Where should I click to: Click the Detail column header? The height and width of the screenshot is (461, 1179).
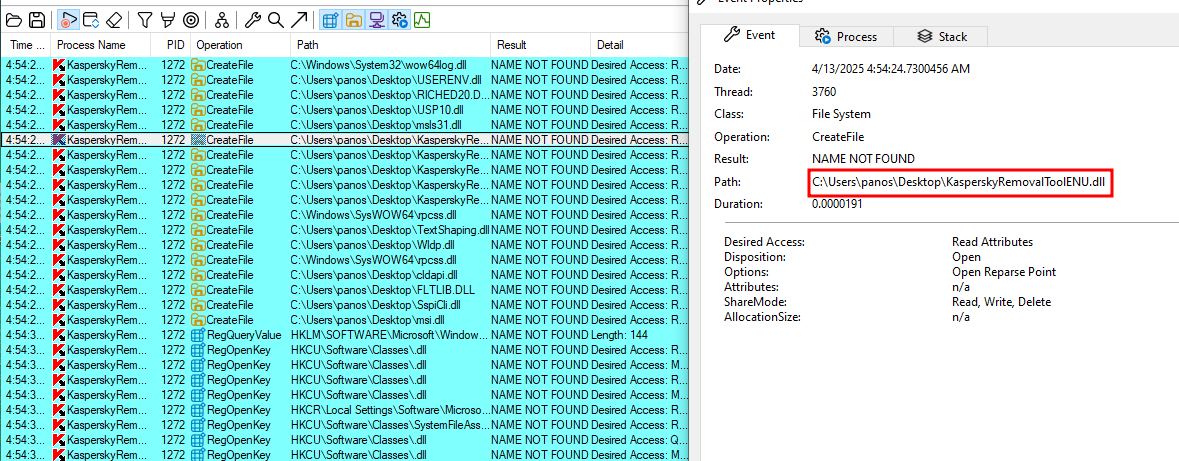click(639, 45)
